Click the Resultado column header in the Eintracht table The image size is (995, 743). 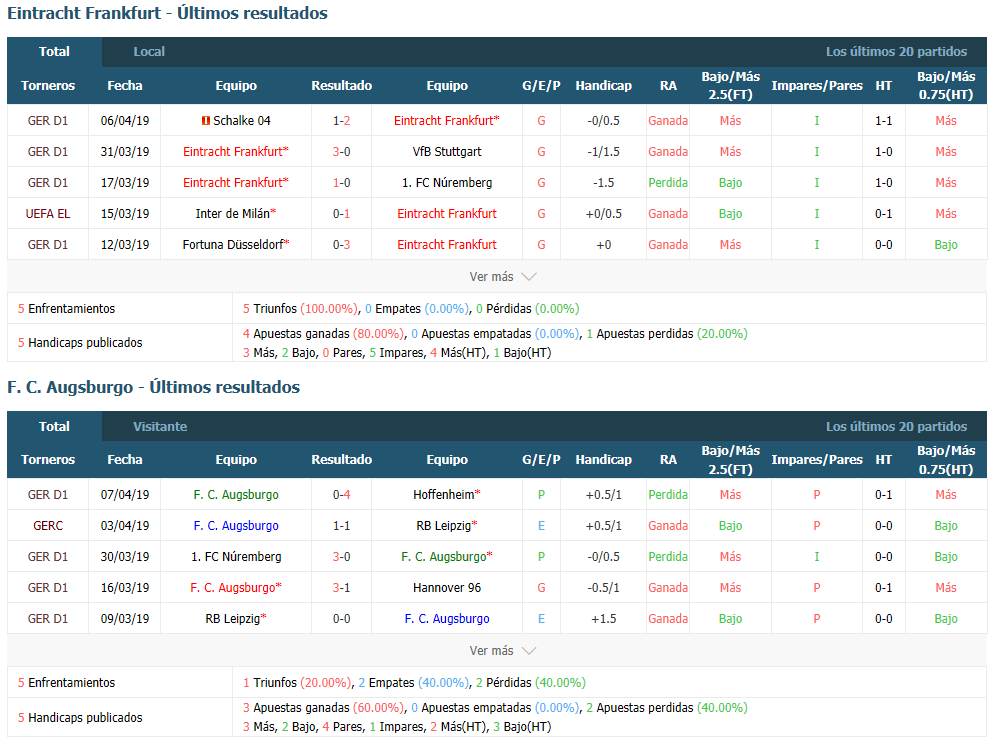point(341,86)
